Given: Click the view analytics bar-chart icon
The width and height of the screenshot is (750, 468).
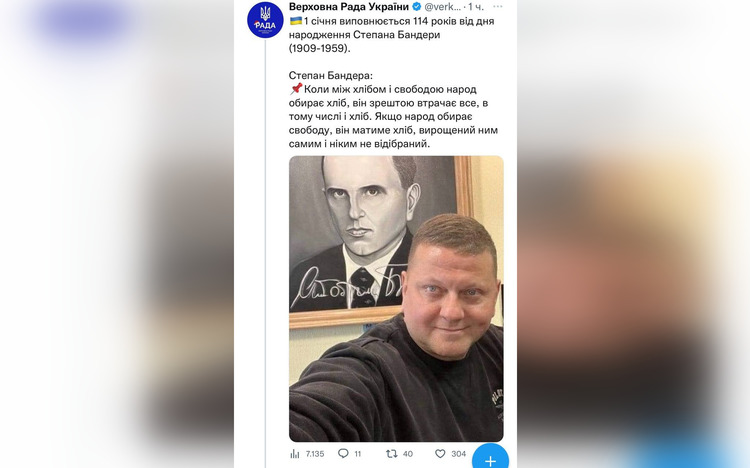Looking at the screenshot, I should point(295,454).
